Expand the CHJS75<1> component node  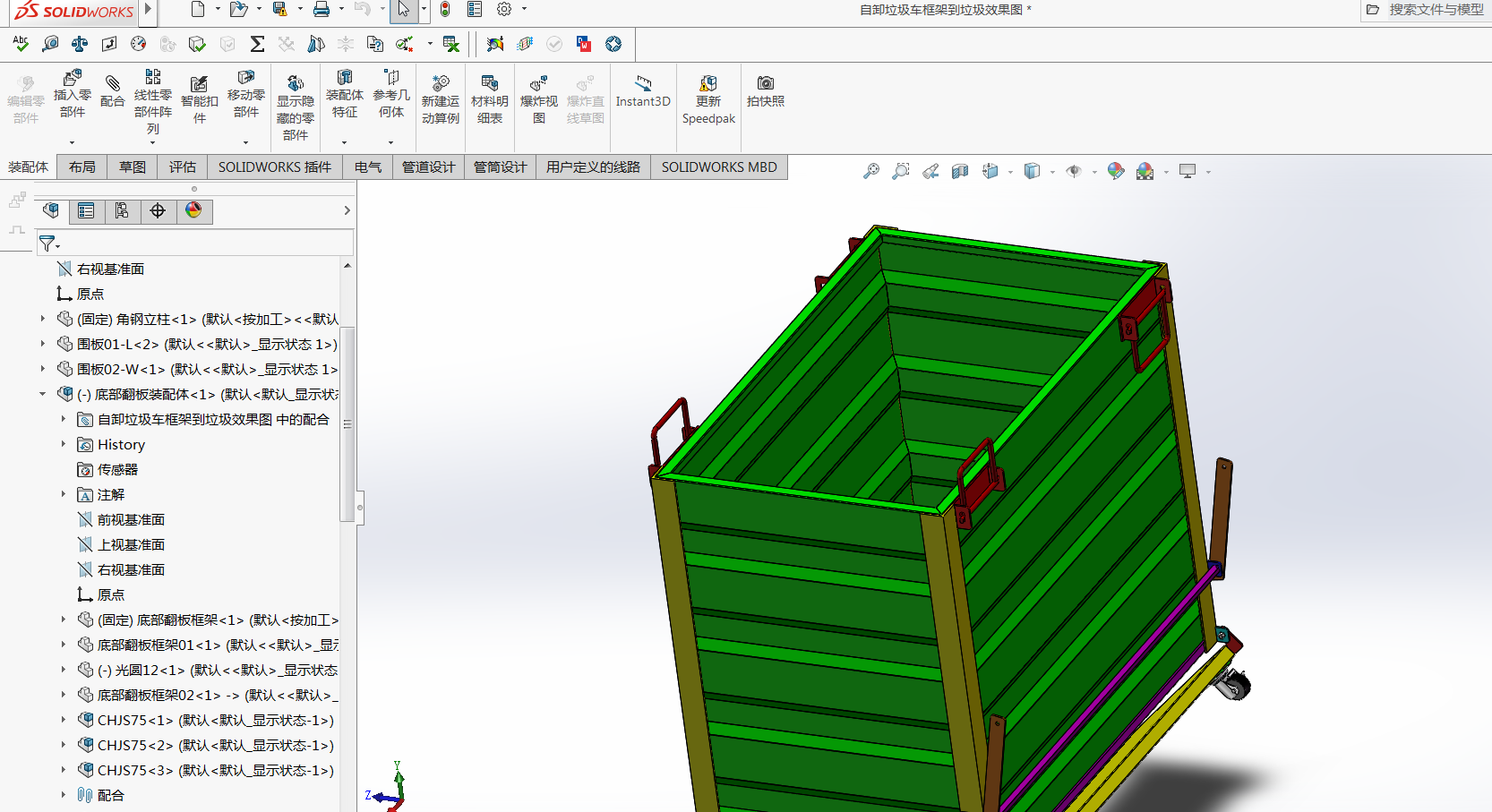pos(63,720)
